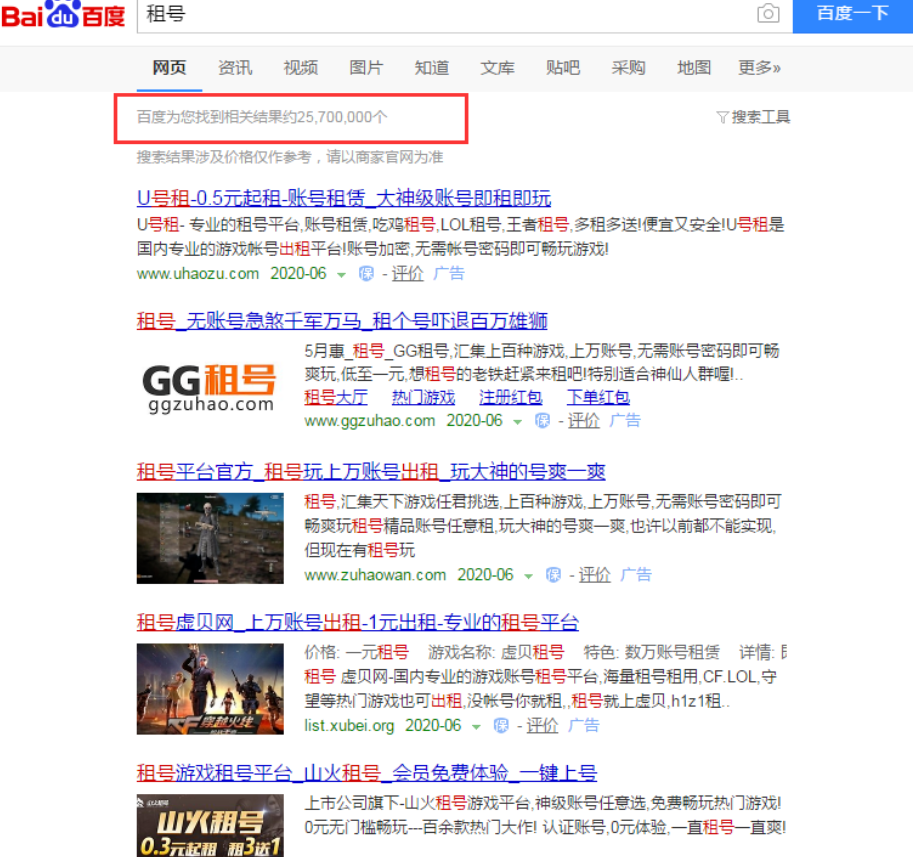Go to the 贴吧 tab

(x=563, y=68)
